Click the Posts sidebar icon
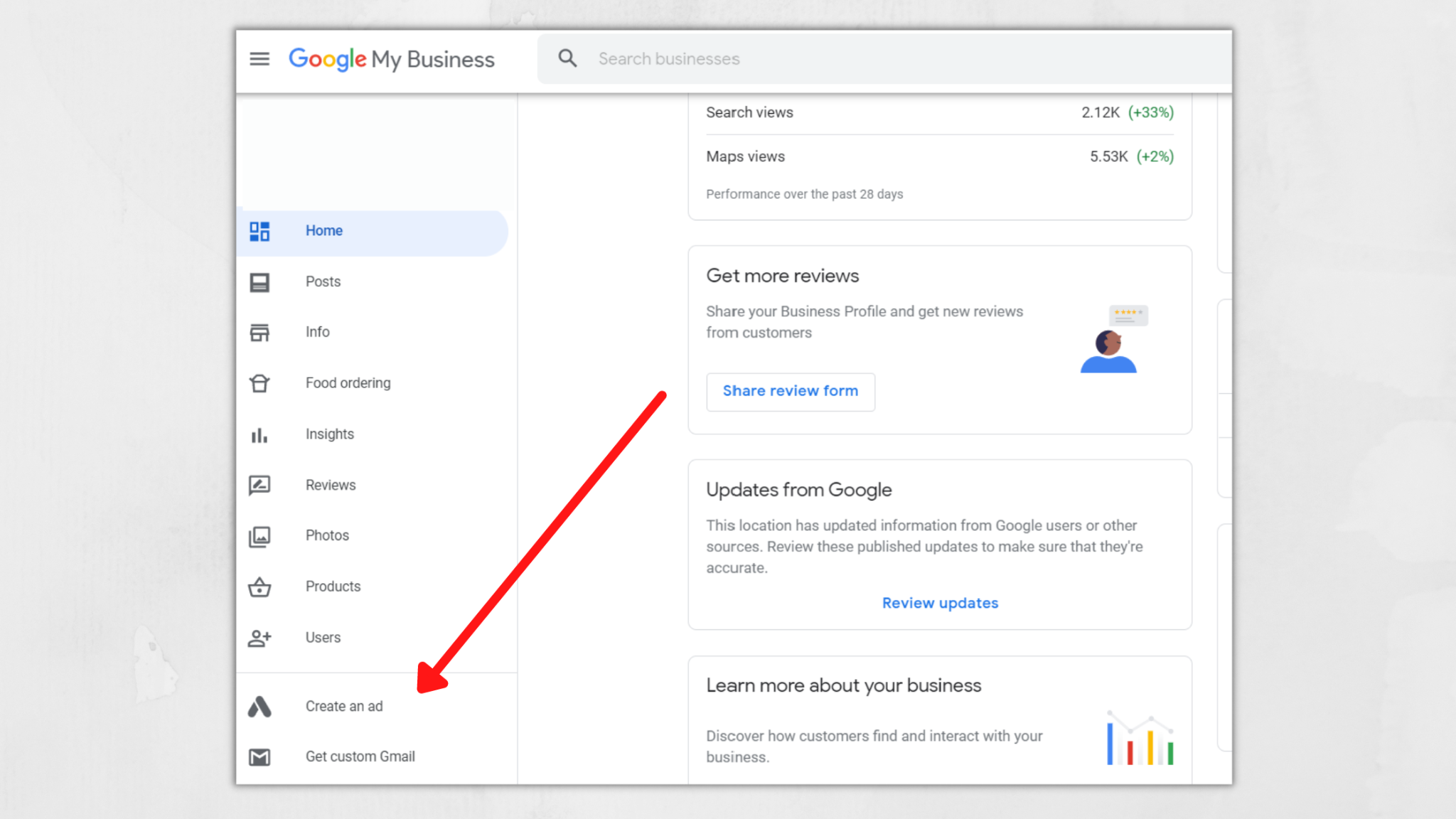Viewport: 1456px width, 819px height. point(259,282)
